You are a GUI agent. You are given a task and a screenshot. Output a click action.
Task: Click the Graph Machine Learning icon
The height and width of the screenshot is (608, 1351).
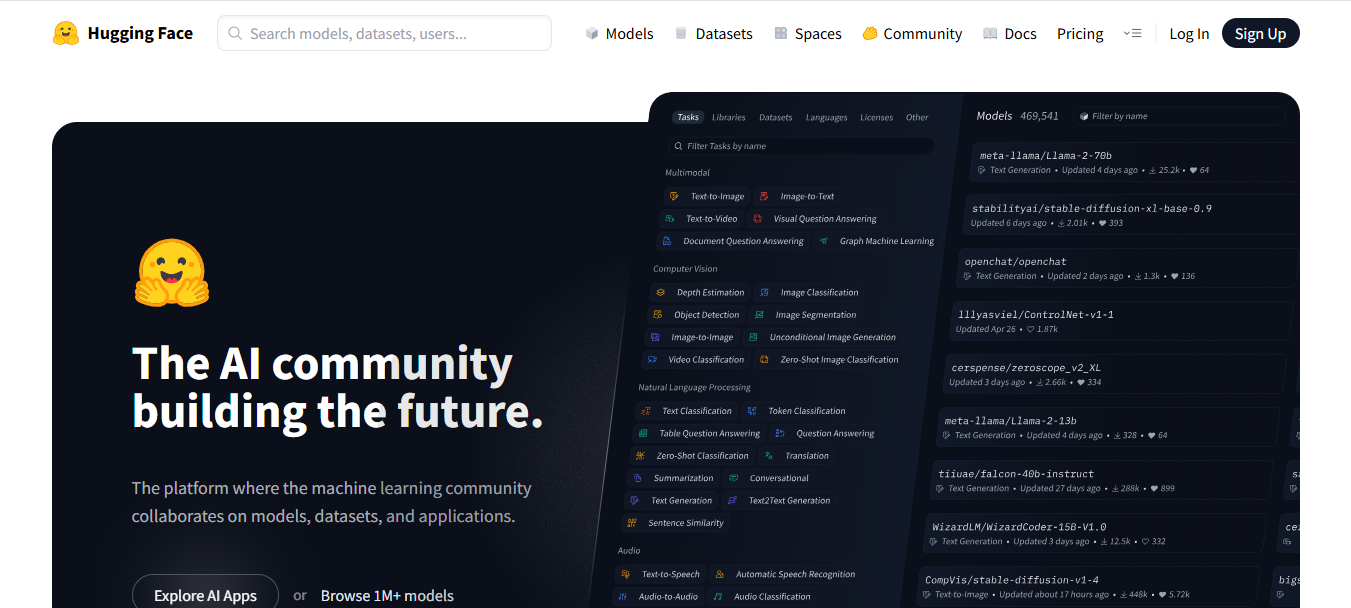(x=824, y=241)
